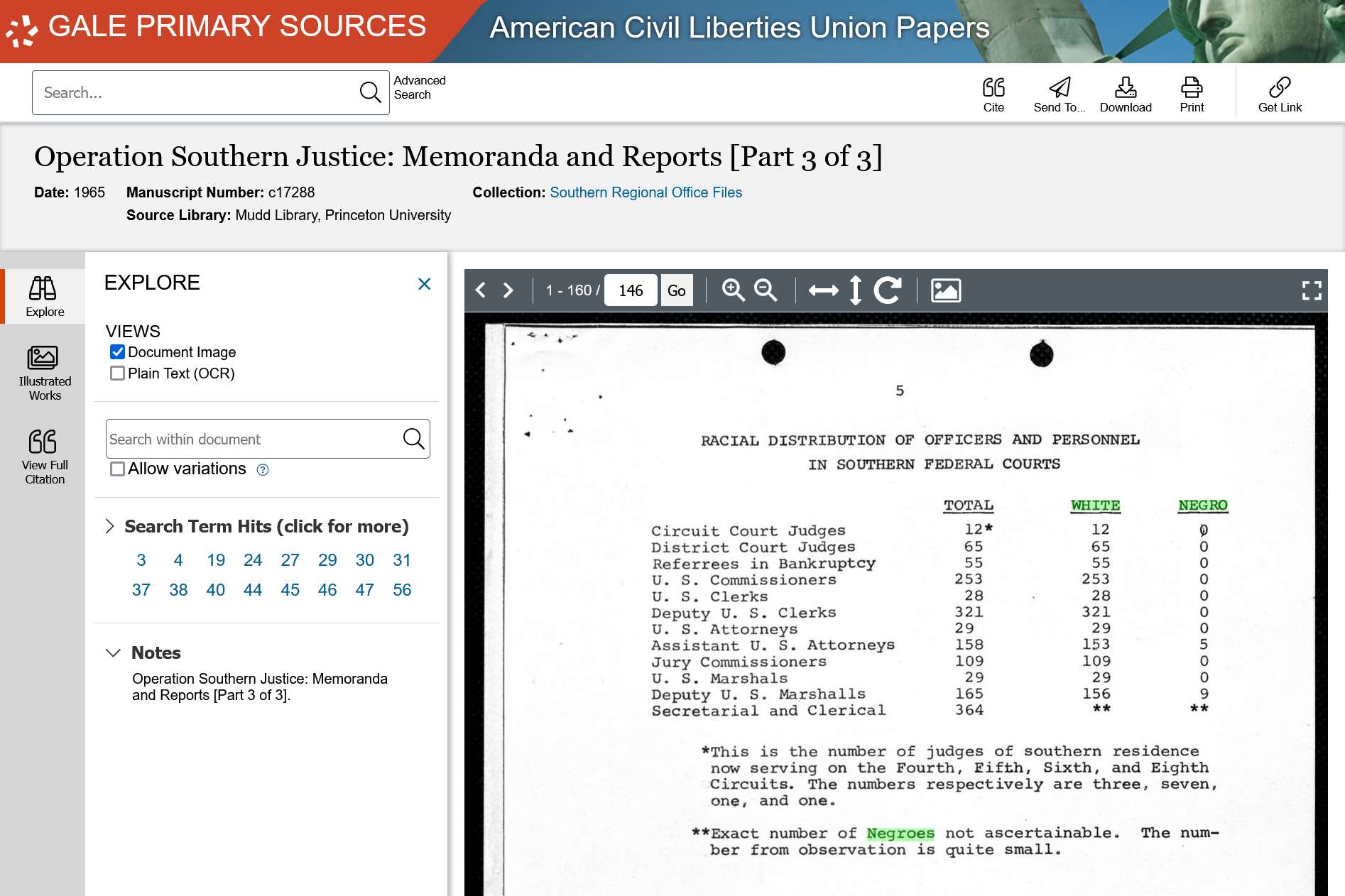Fit document to width
The width and height of the screenshot is (1345, 896).
click(823, 290)
